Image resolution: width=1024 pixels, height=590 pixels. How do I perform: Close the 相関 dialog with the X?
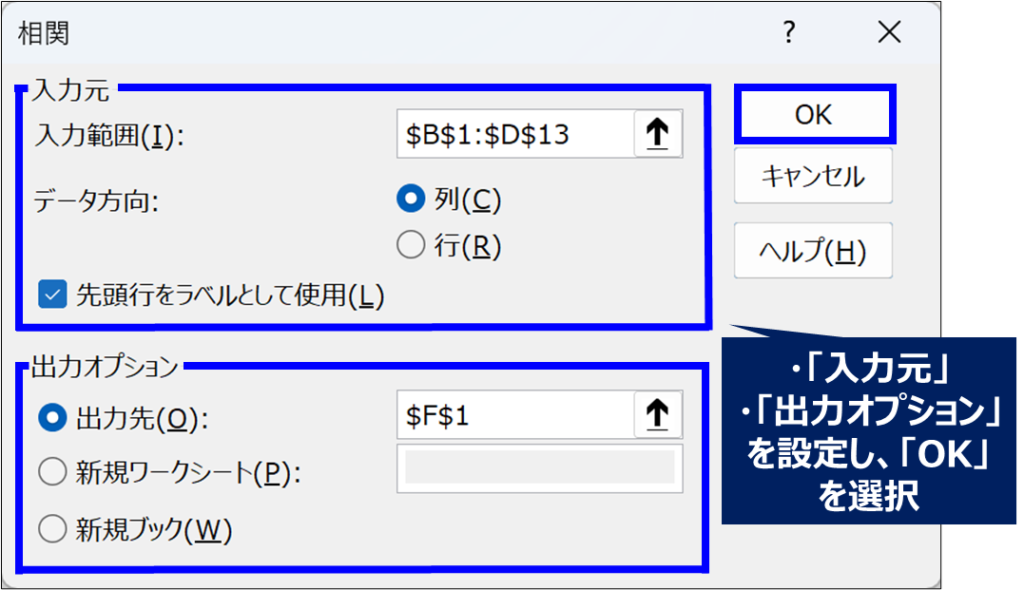[889, 34]
